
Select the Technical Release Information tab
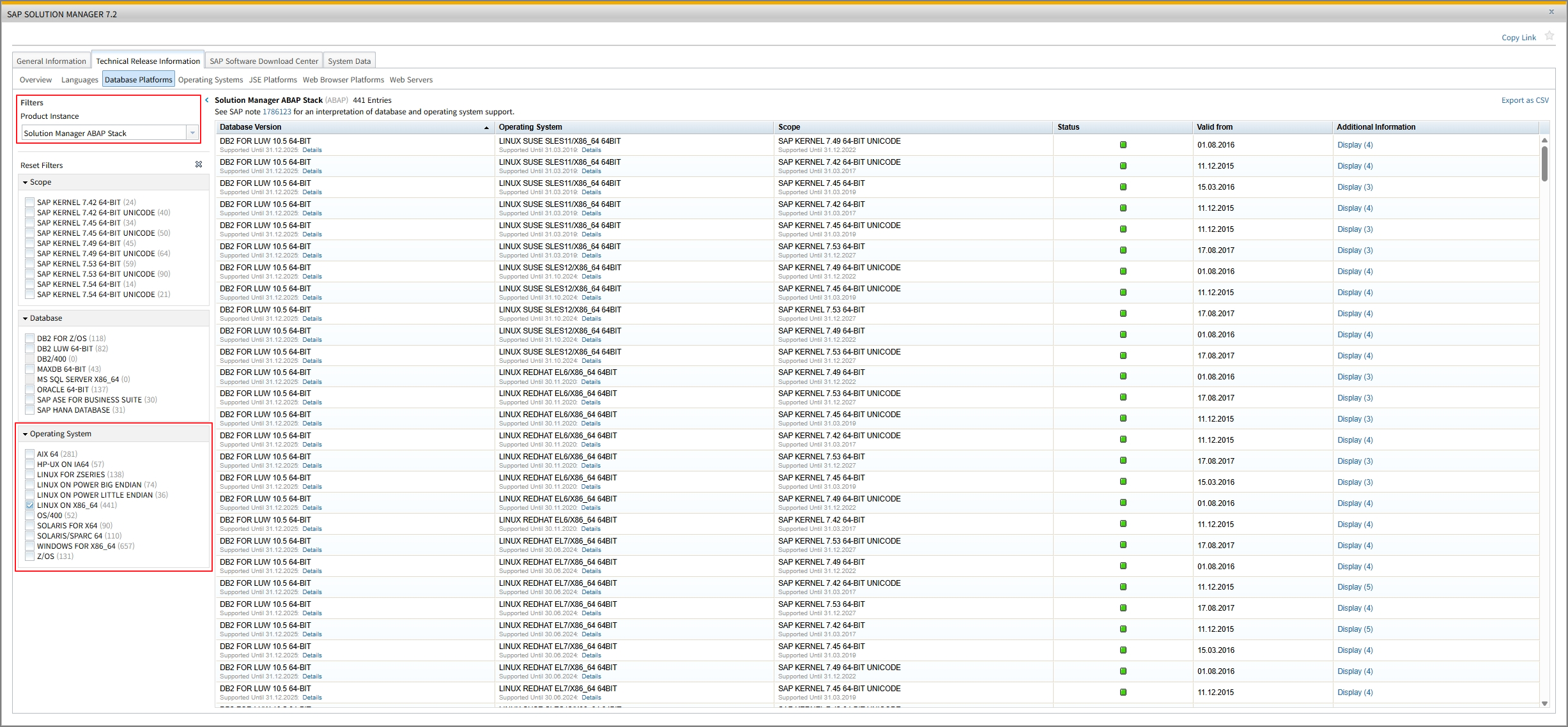[x=148, y=61]
